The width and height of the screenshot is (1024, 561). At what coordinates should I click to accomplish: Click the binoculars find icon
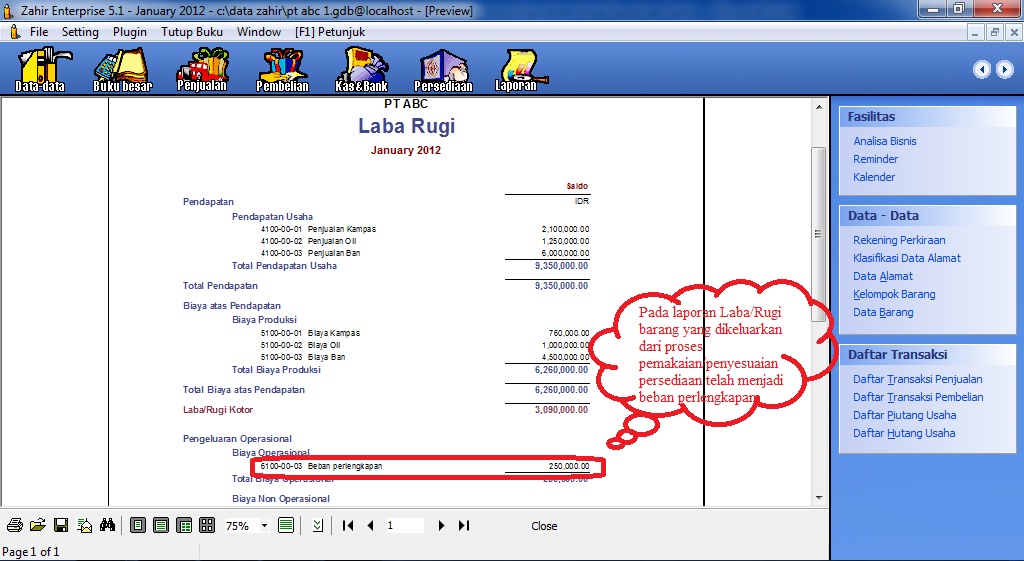click(x=108, y=526)
